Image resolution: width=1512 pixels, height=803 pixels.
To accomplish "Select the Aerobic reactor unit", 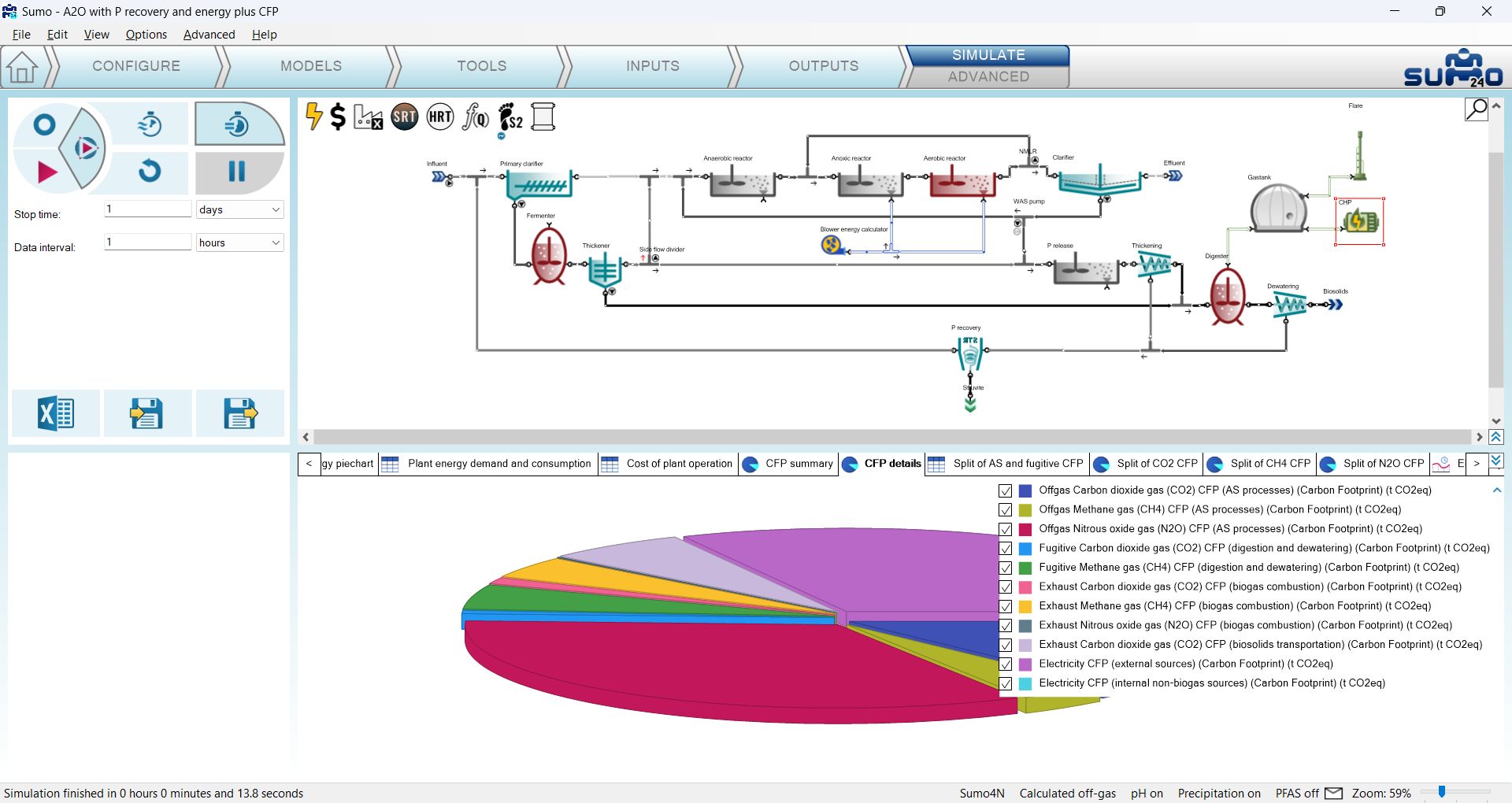I will click(x=962, y=182).
